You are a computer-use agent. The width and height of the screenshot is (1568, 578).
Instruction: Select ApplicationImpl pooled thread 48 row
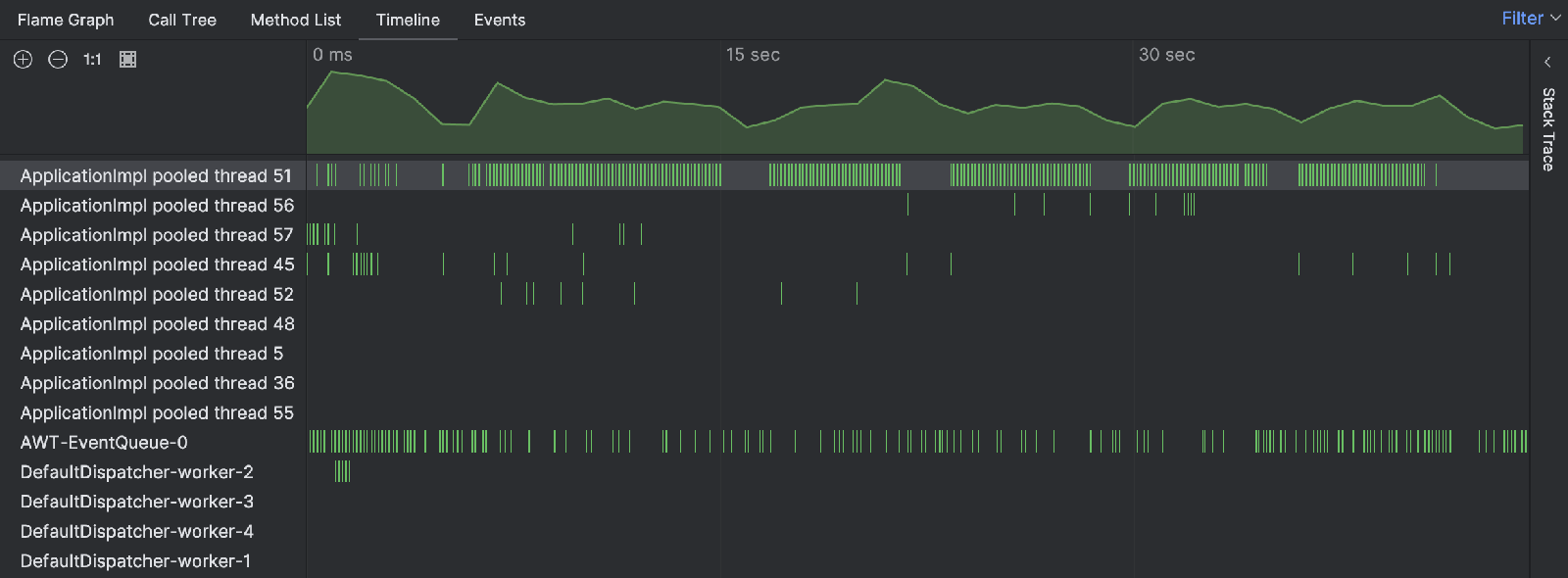pyautogui.click(x=764, y=323)
